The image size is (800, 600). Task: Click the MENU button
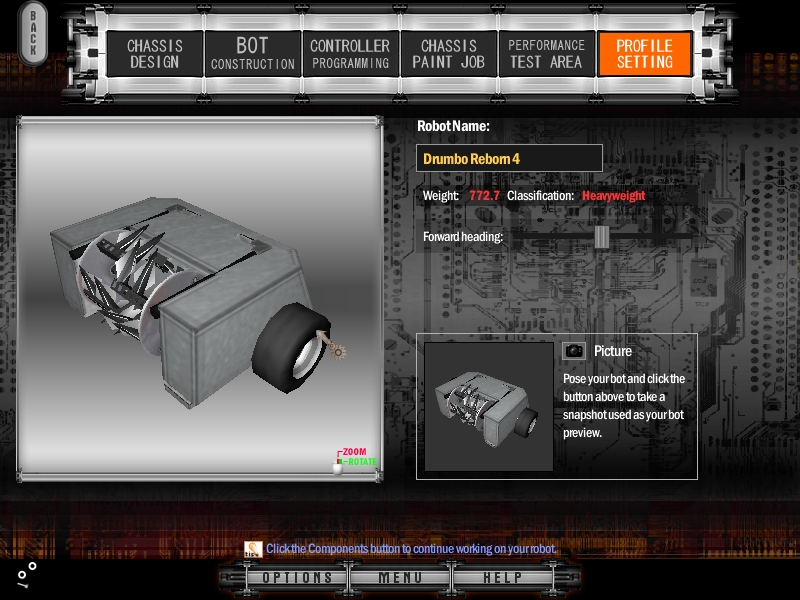pos(400,578)
